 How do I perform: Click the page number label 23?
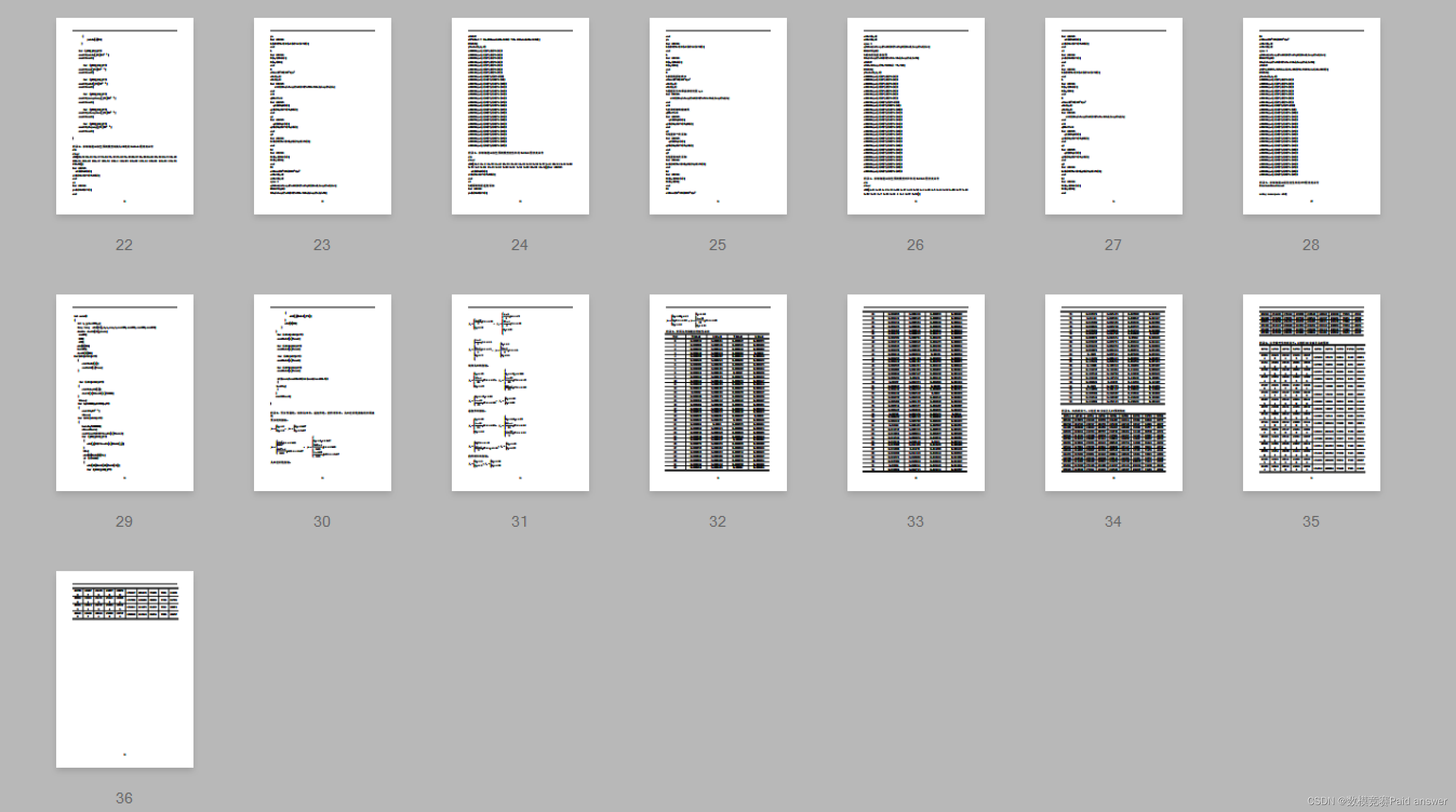point(322,245)
